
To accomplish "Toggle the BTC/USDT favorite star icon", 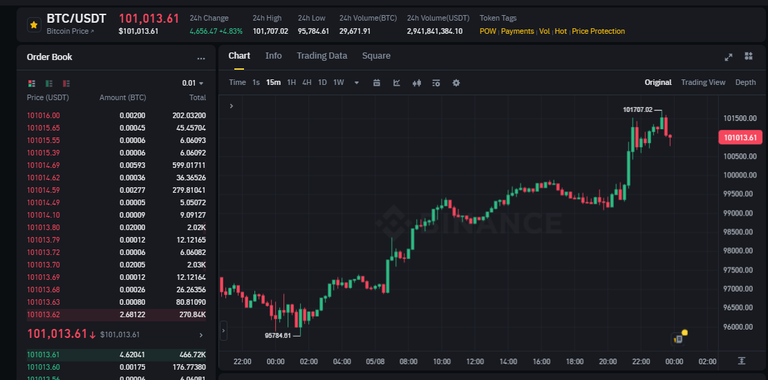I will 33,24.
